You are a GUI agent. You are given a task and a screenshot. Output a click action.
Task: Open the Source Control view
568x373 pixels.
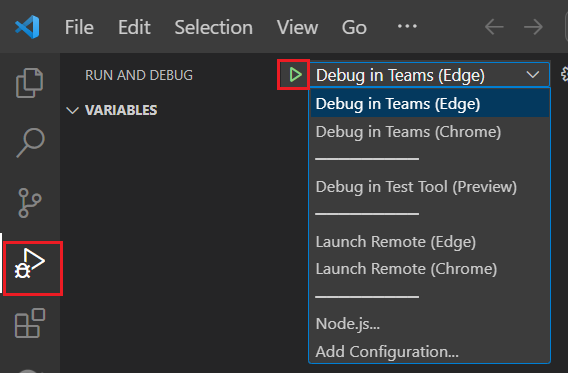pyautogui.click(x=29, y=203)
